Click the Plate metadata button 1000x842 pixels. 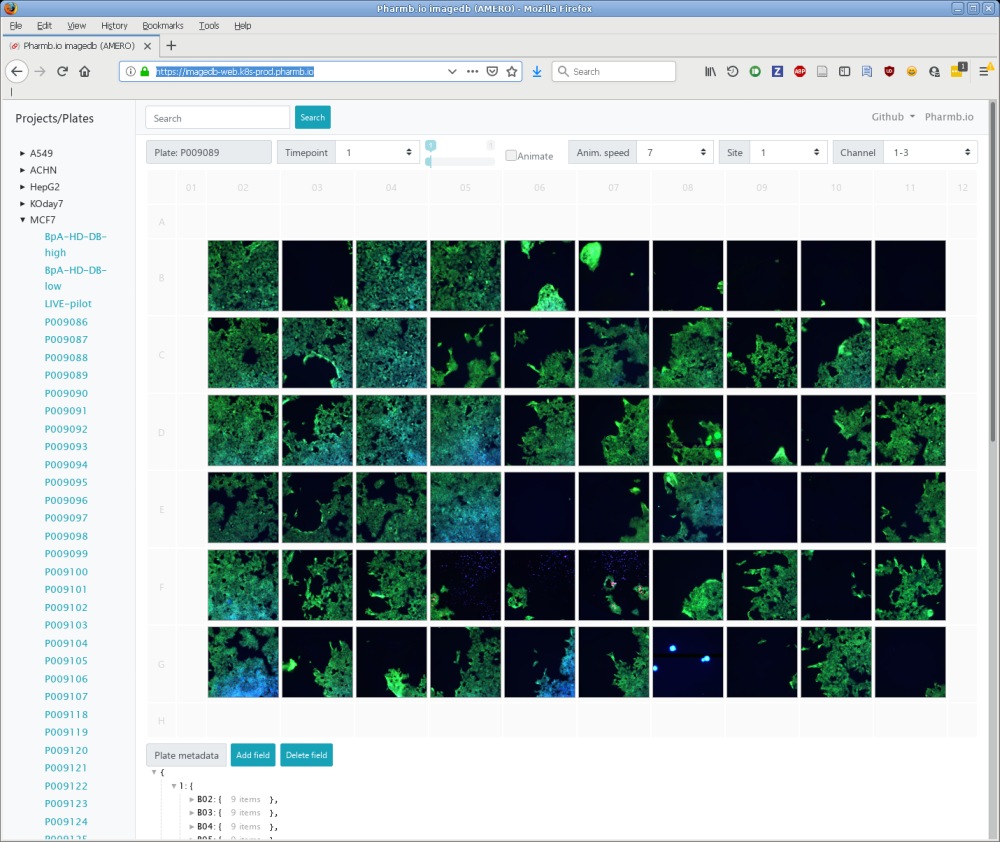pyautogui.click(x=186, y=755)
